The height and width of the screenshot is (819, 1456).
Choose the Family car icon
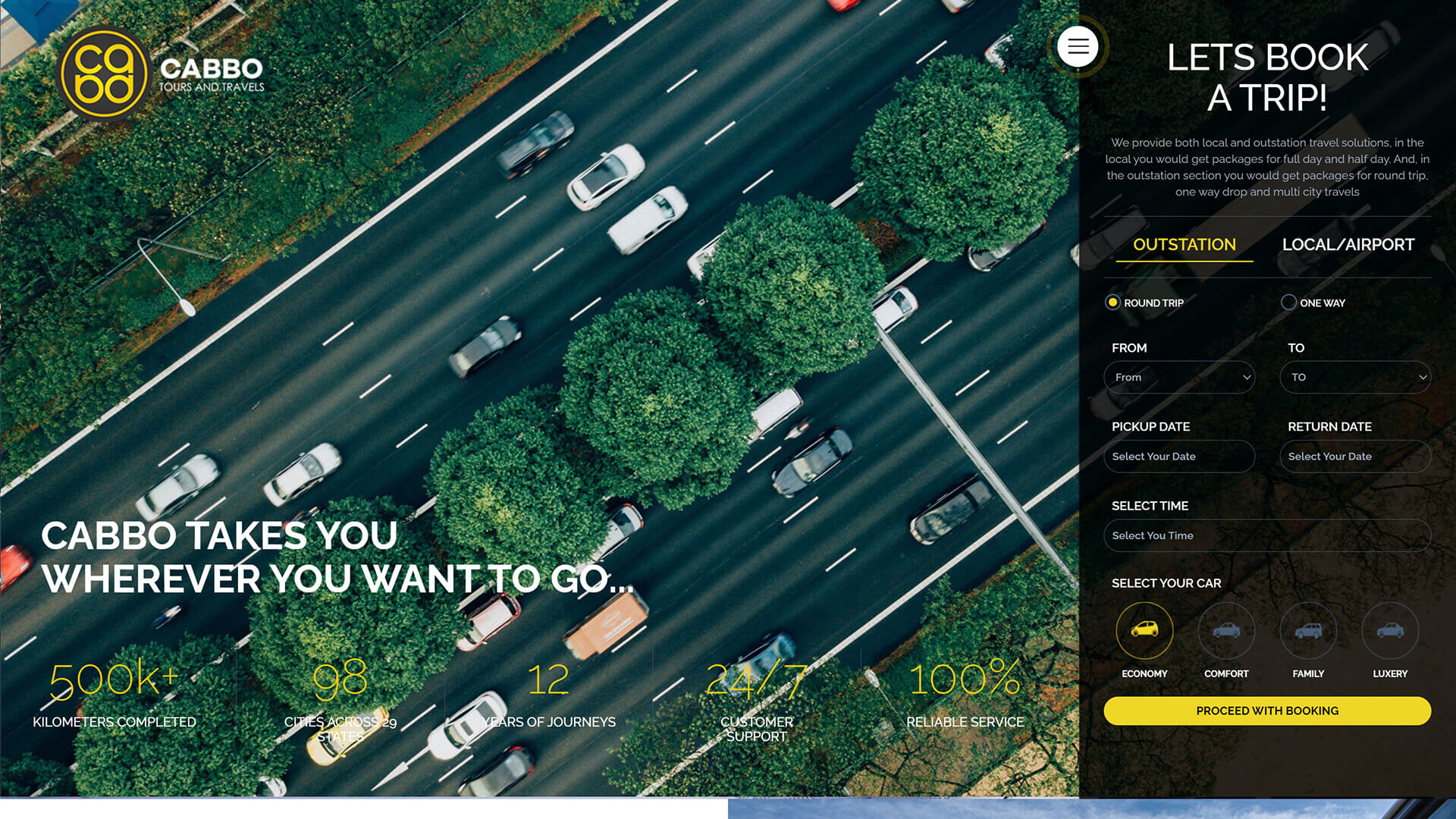point(1308,630)
